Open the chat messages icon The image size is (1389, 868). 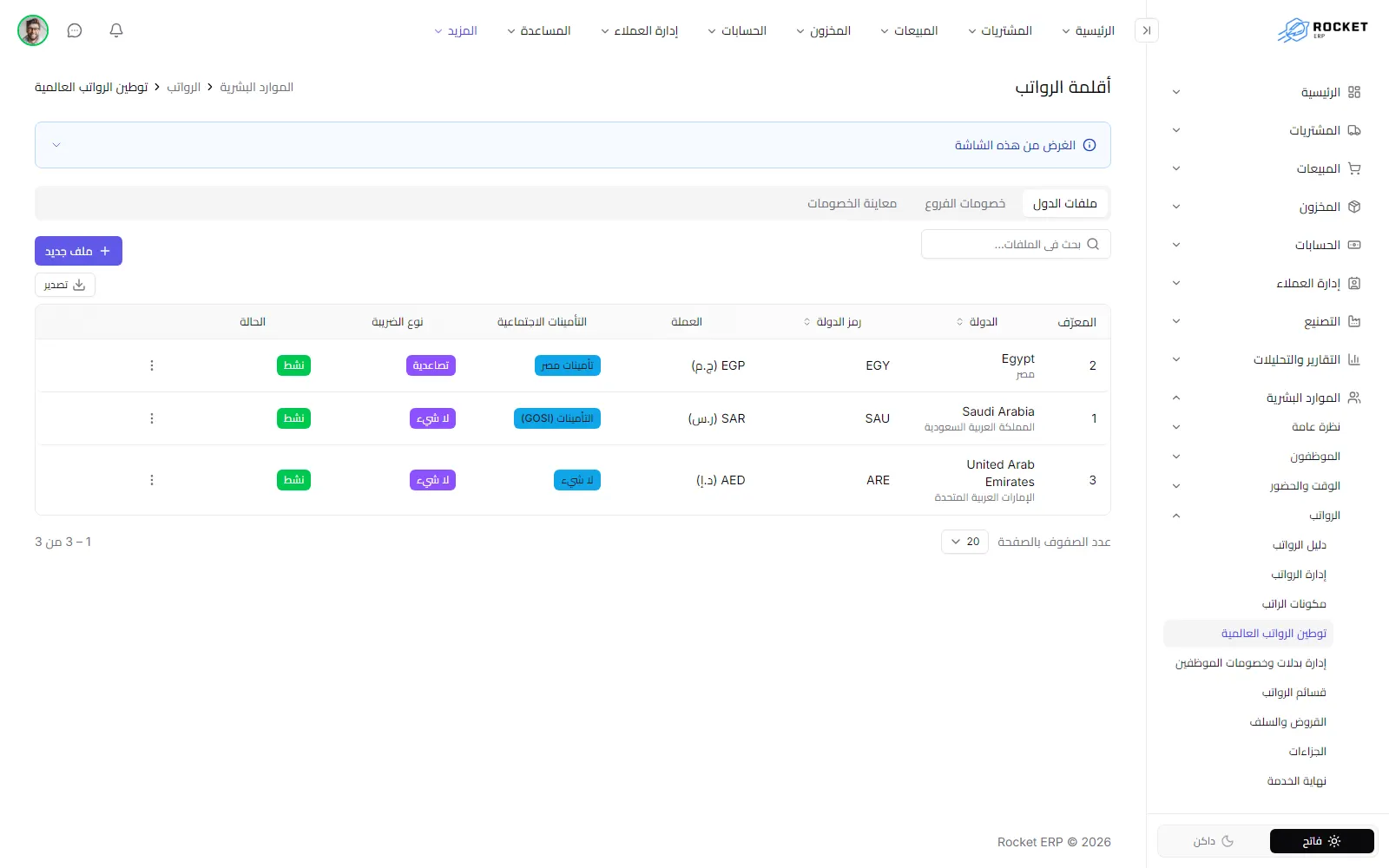coord(75,30)
